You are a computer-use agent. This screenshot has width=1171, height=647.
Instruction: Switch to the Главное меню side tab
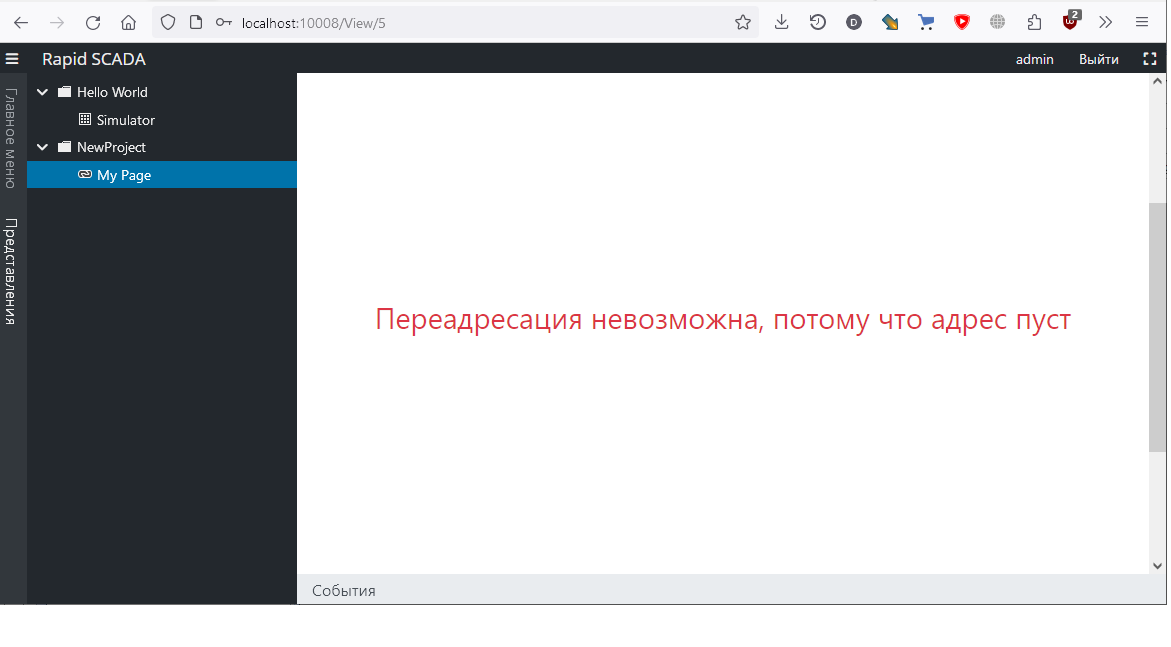(10, 138)
